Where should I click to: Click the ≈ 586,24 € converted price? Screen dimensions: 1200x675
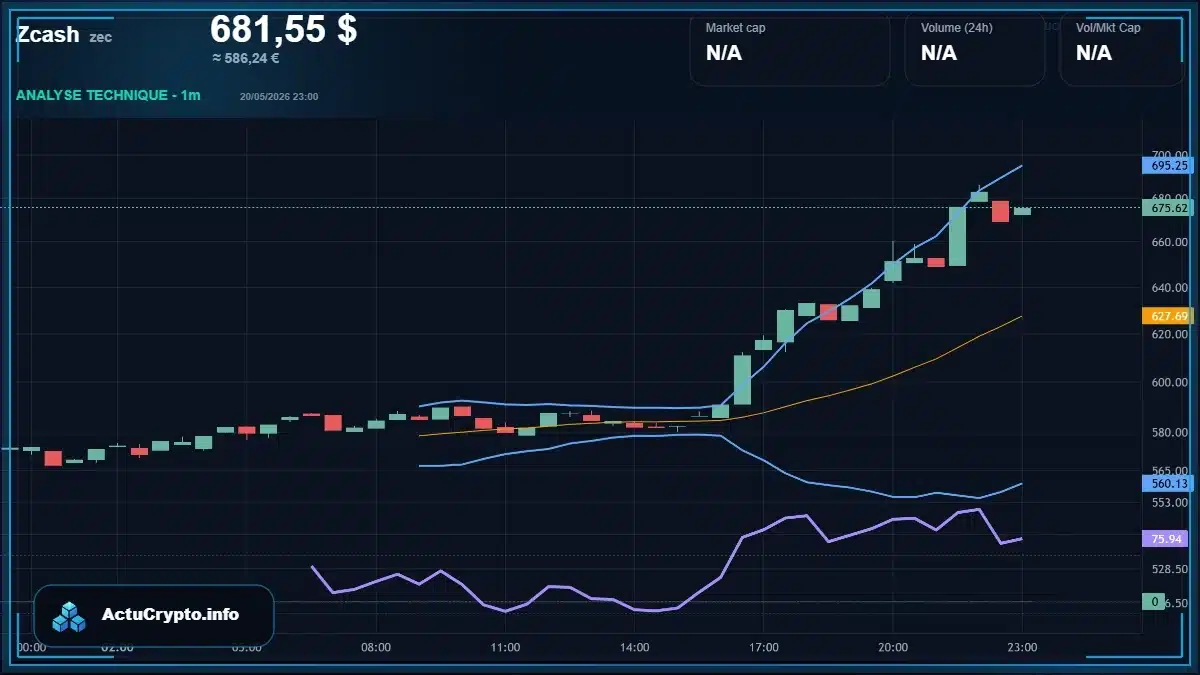coord(246,58)
